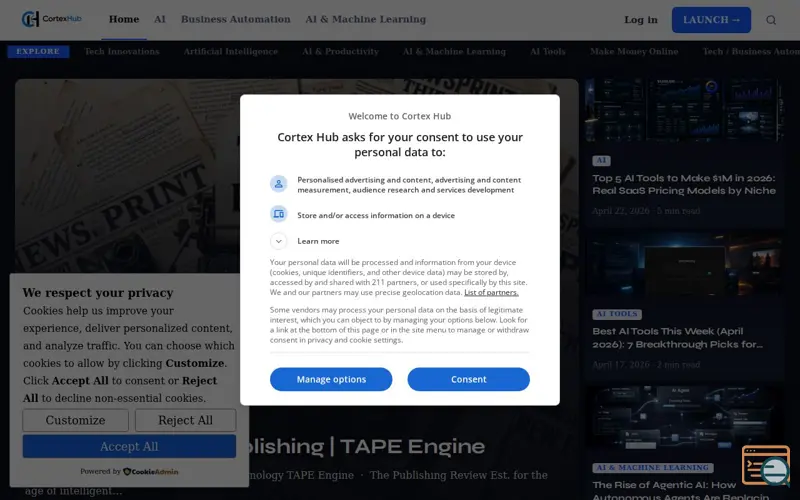
Task: Click the CookieAdmin shield logo
Action: tap(127, 471)
